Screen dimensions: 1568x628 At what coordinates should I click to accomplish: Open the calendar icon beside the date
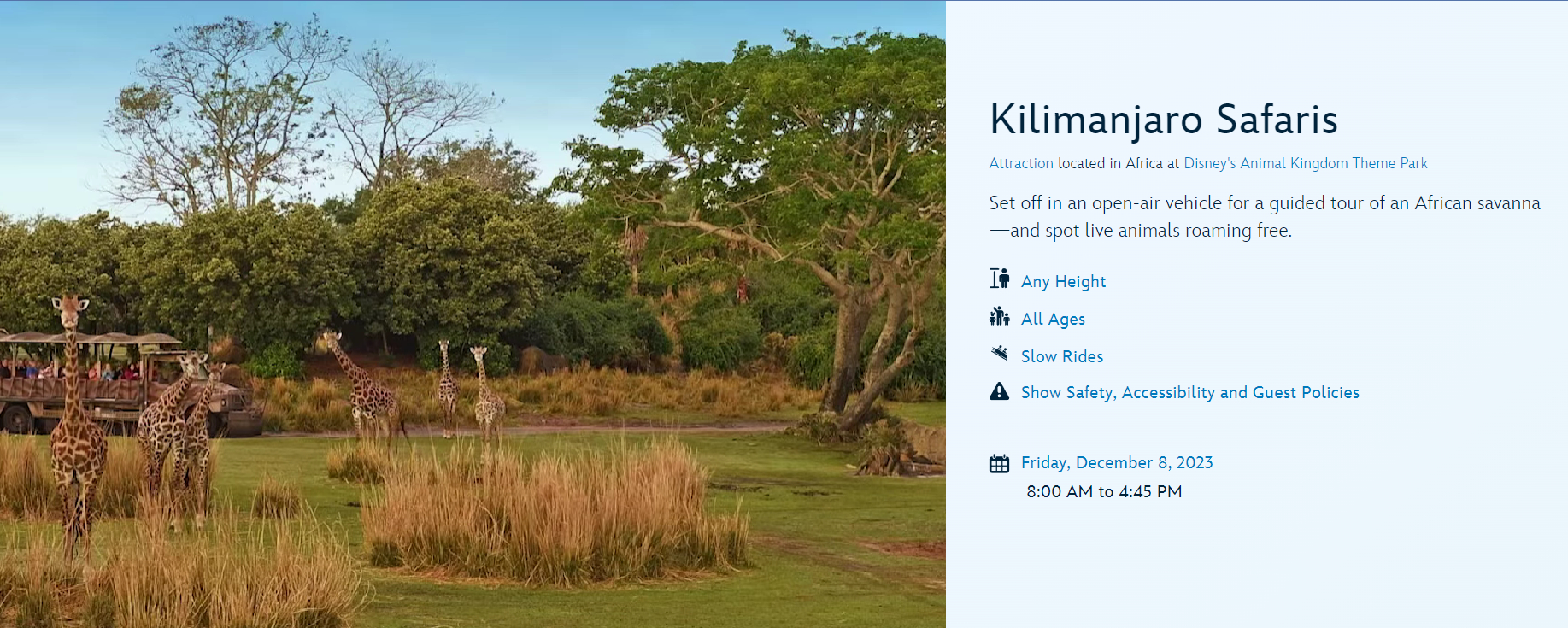(999, 463)
